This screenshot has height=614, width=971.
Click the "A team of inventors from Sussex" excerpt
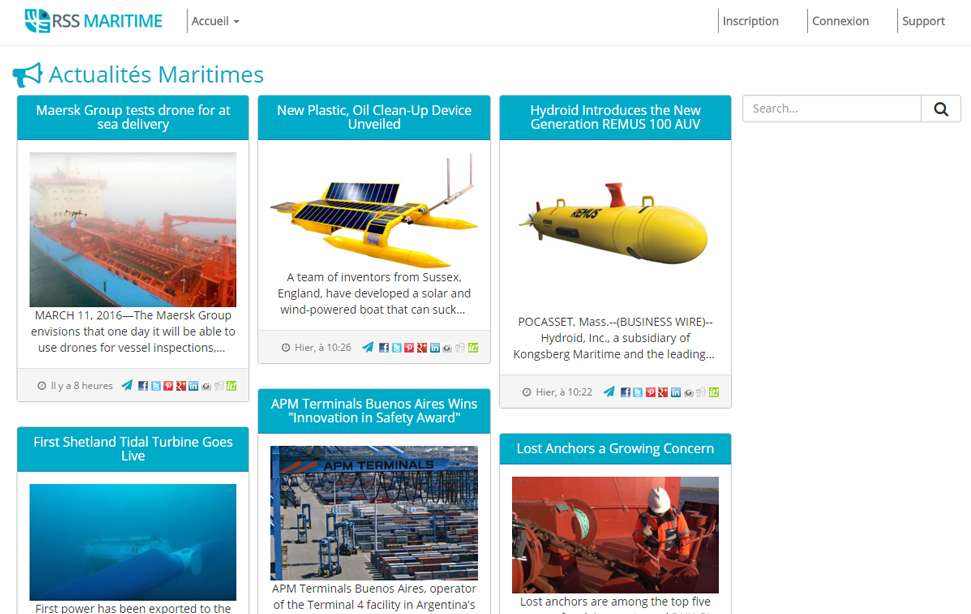(374, 293)
